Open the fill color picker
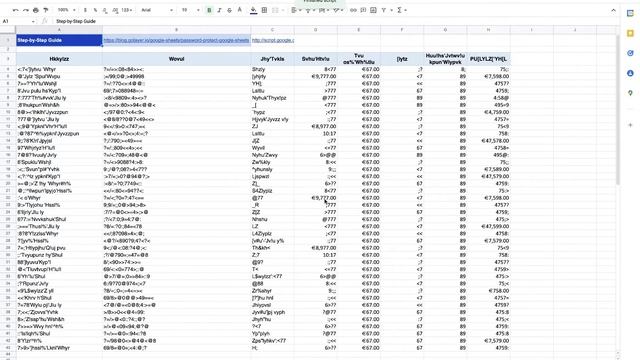 coord(253,10)
